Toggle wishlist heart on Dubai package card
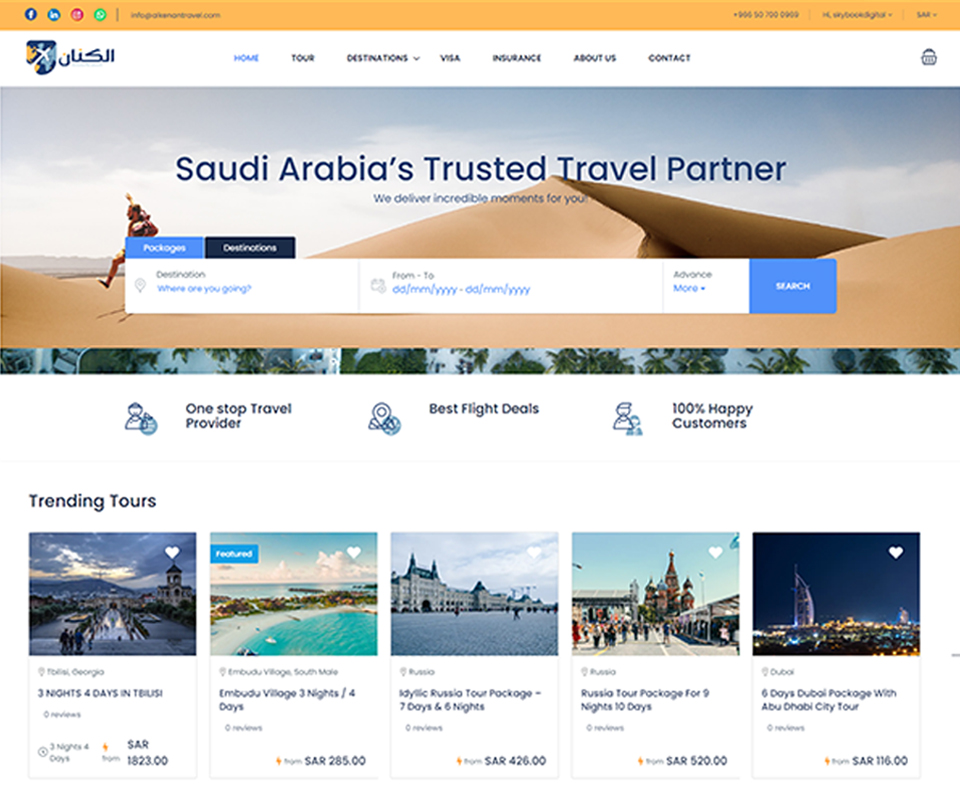 896,553
